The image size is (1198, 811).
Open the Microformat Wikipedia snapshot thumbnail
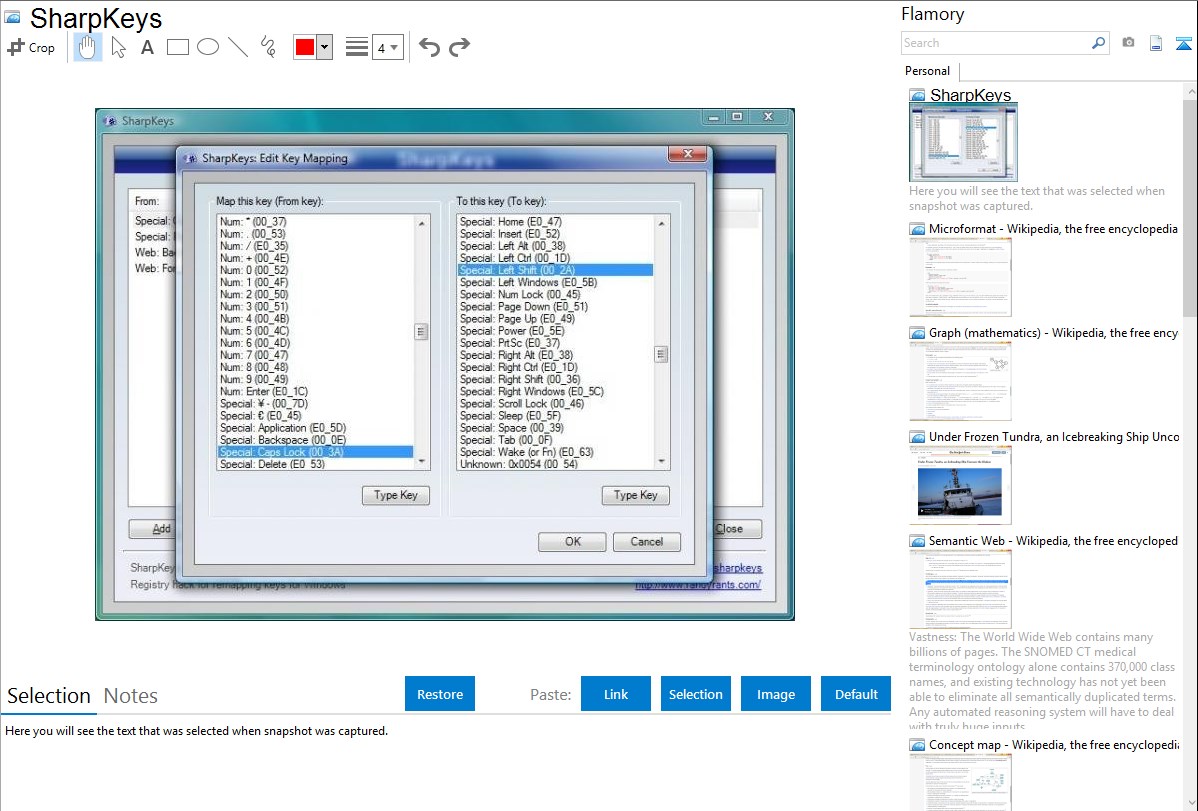pyautogui.click(x=960, y=277)
